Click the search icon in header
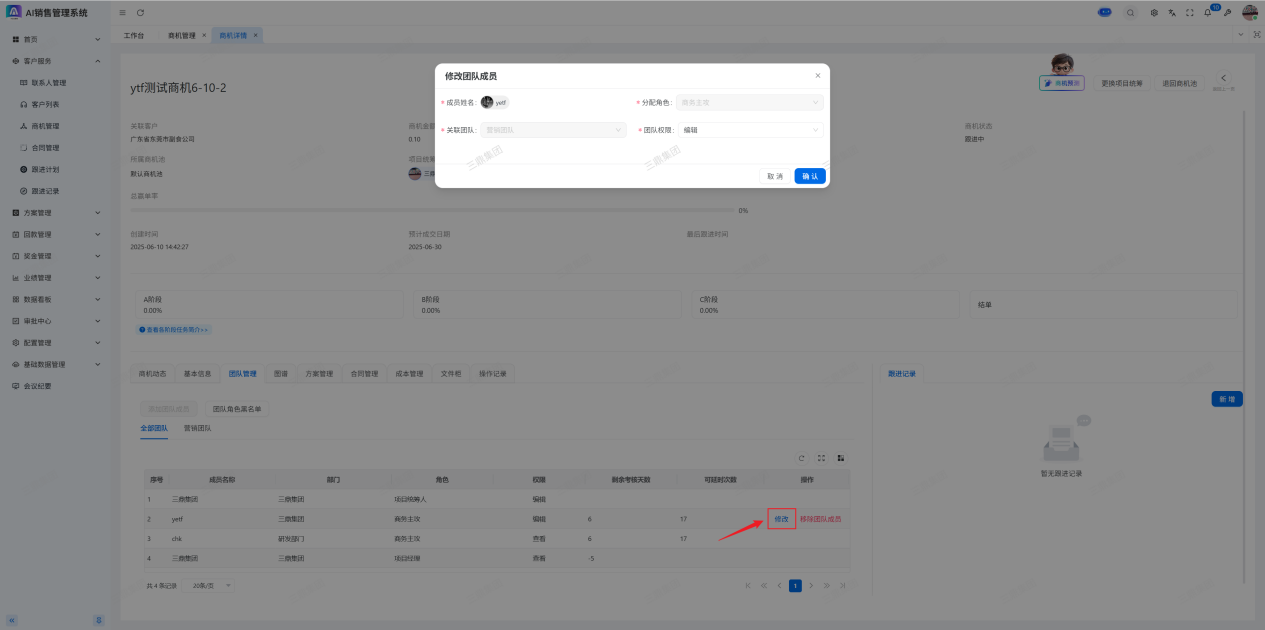Screen dimensions: 1265x630 1130,12
